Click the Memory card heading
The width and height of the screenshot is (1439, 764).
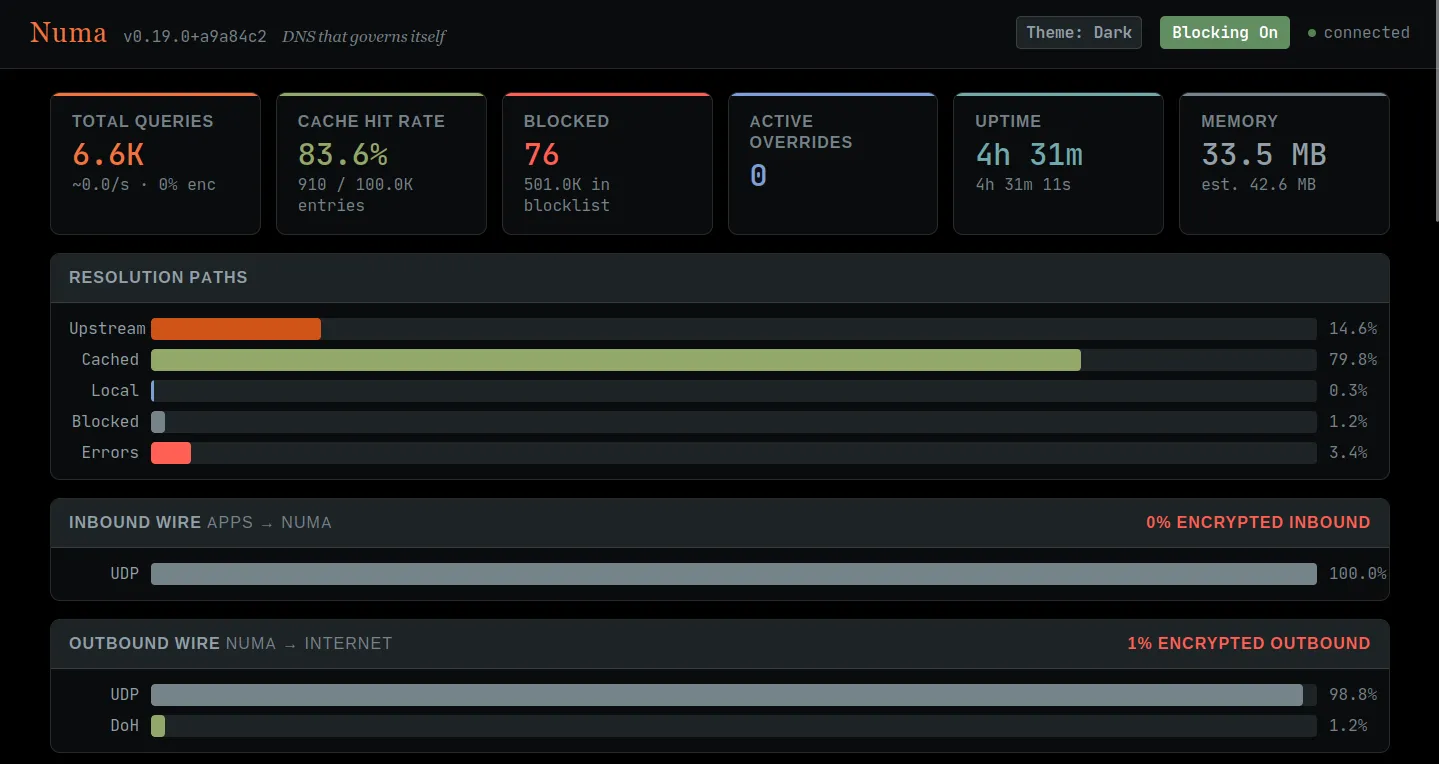pyautogui.click(x=1239, y=121)
